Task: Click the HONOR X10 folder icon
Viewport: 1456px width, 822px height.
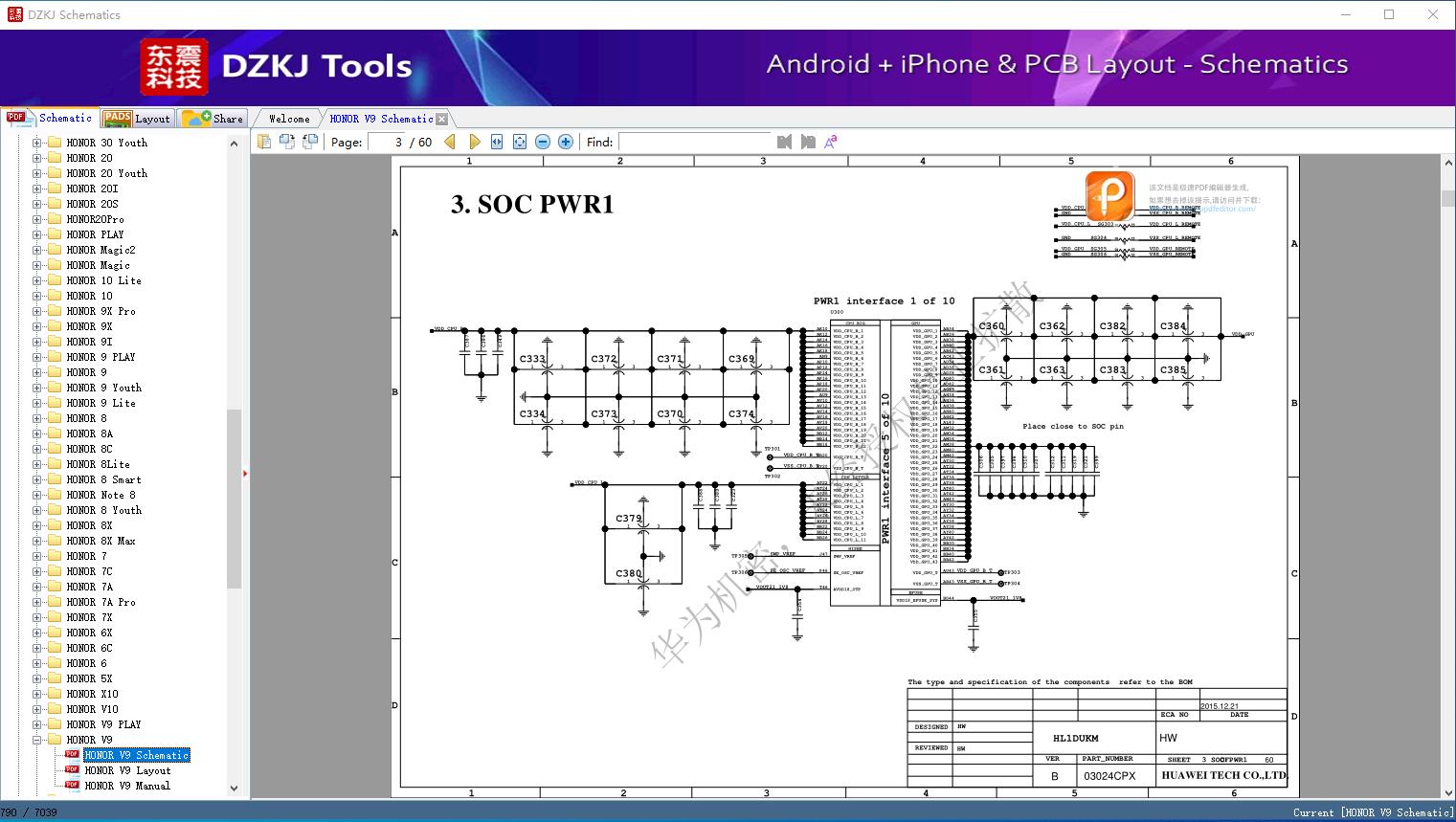Action: click(x=55, y=694)
